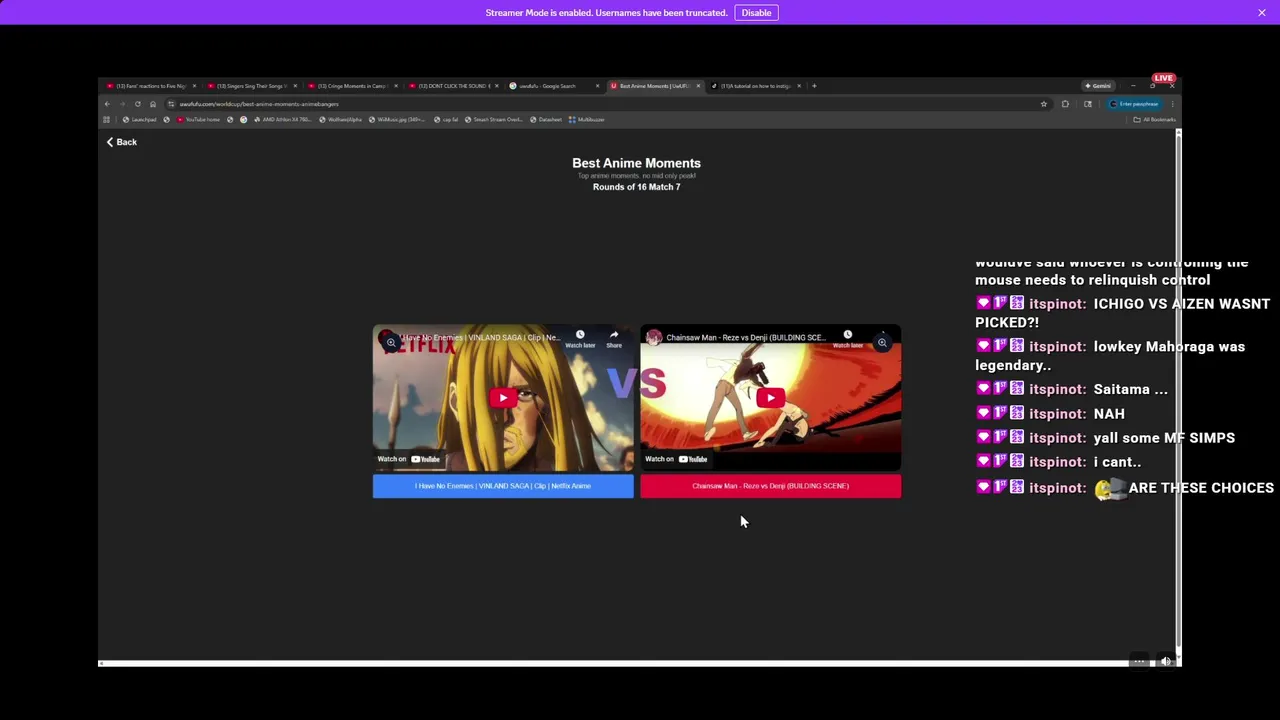Click chat message 'lowkey Mahoraga was legendary..'
This screenshot has height=720, width=1280.
click(x=1110, y=356)
